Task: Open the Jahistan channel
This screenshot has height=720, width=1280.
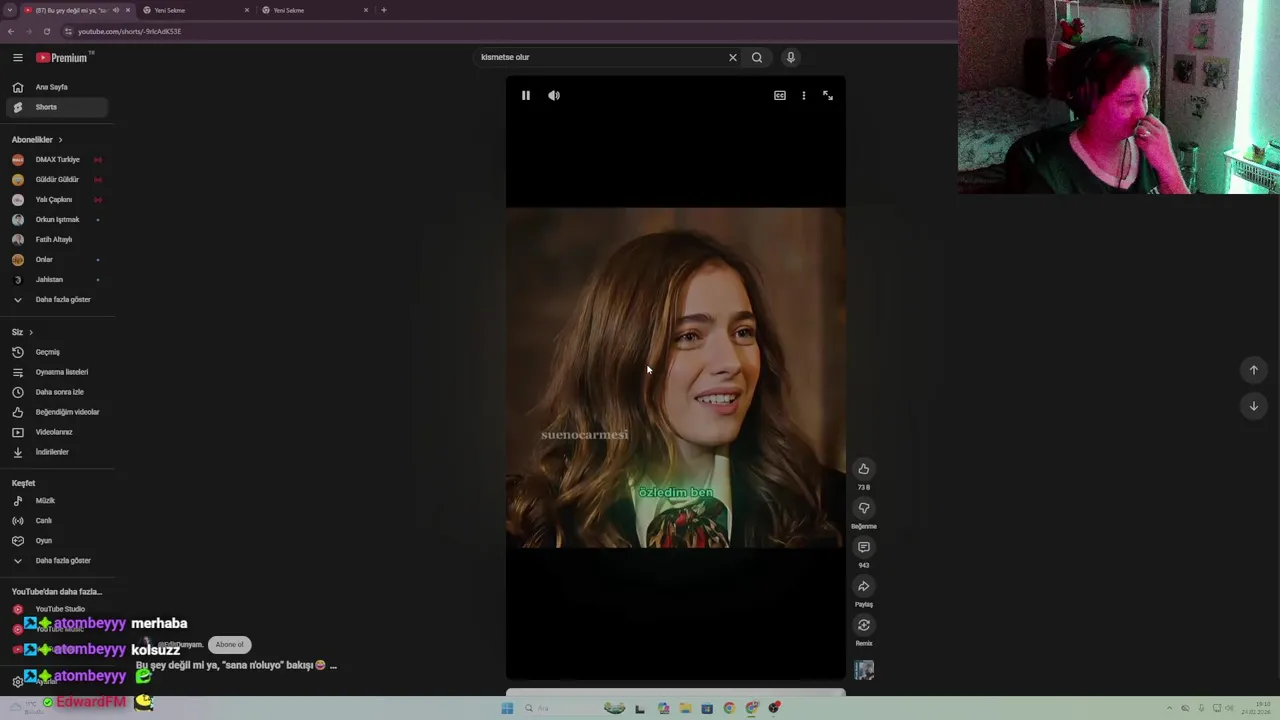Action: [57, 280]
